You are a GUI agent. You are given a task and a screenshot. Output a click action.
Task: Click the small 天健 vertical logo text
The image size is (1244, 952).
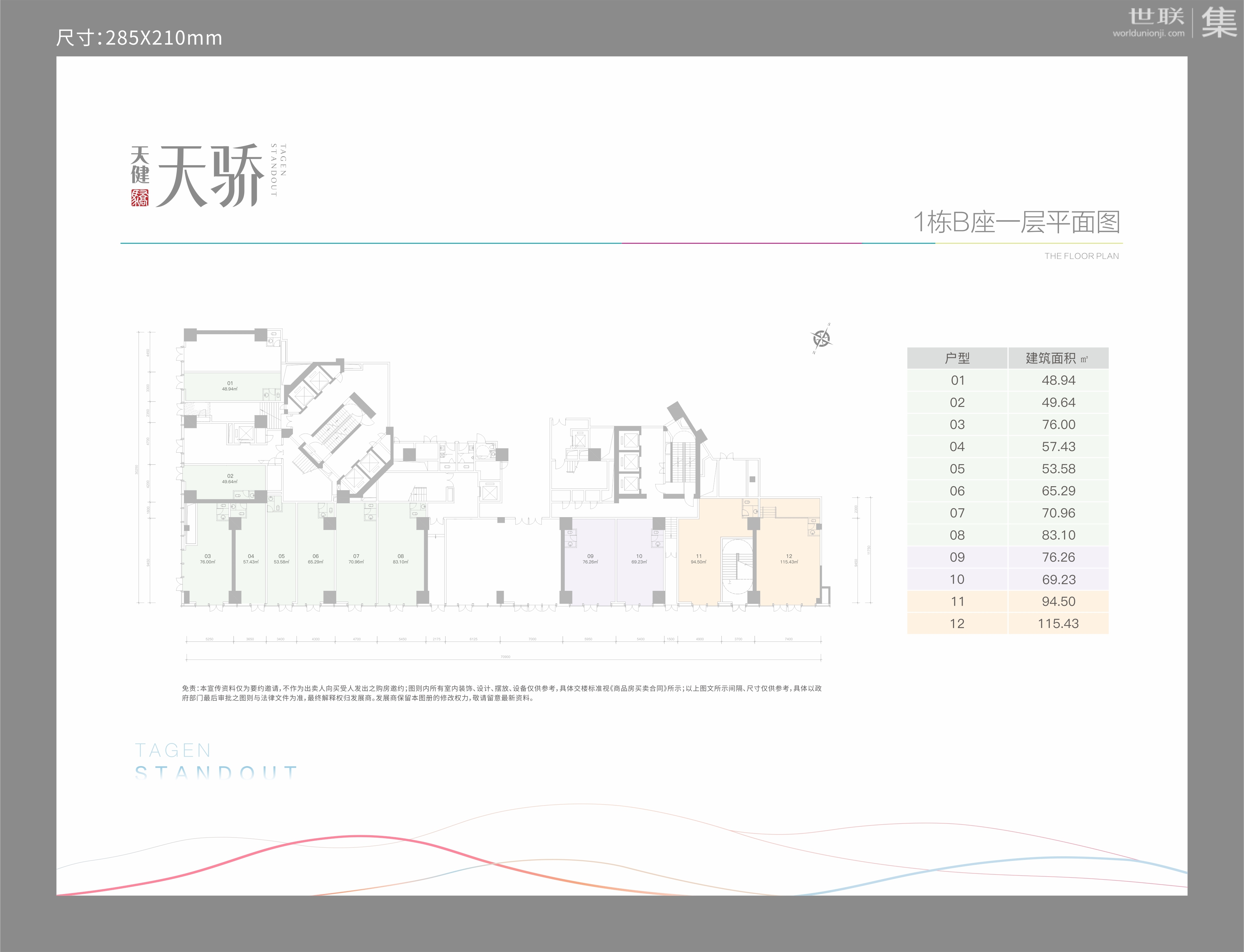coord(140,164)
